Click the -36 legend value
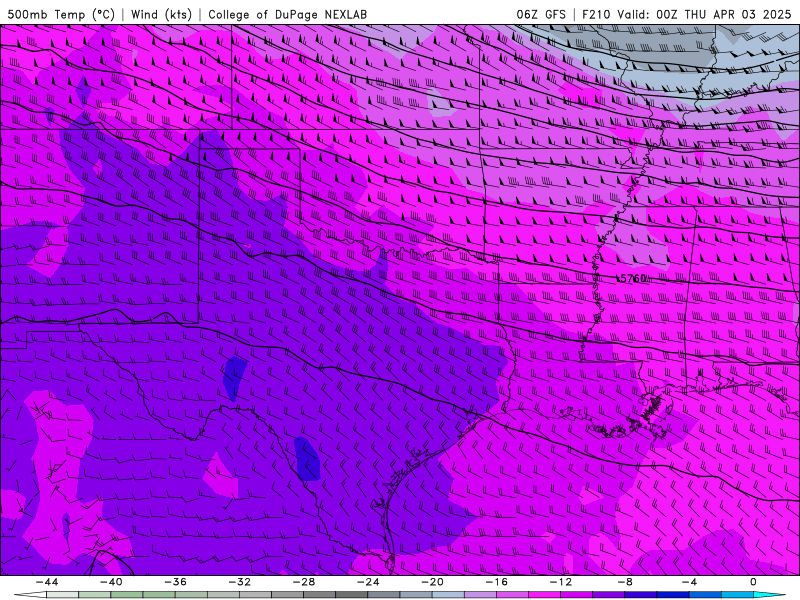 [x=176, y=582]
